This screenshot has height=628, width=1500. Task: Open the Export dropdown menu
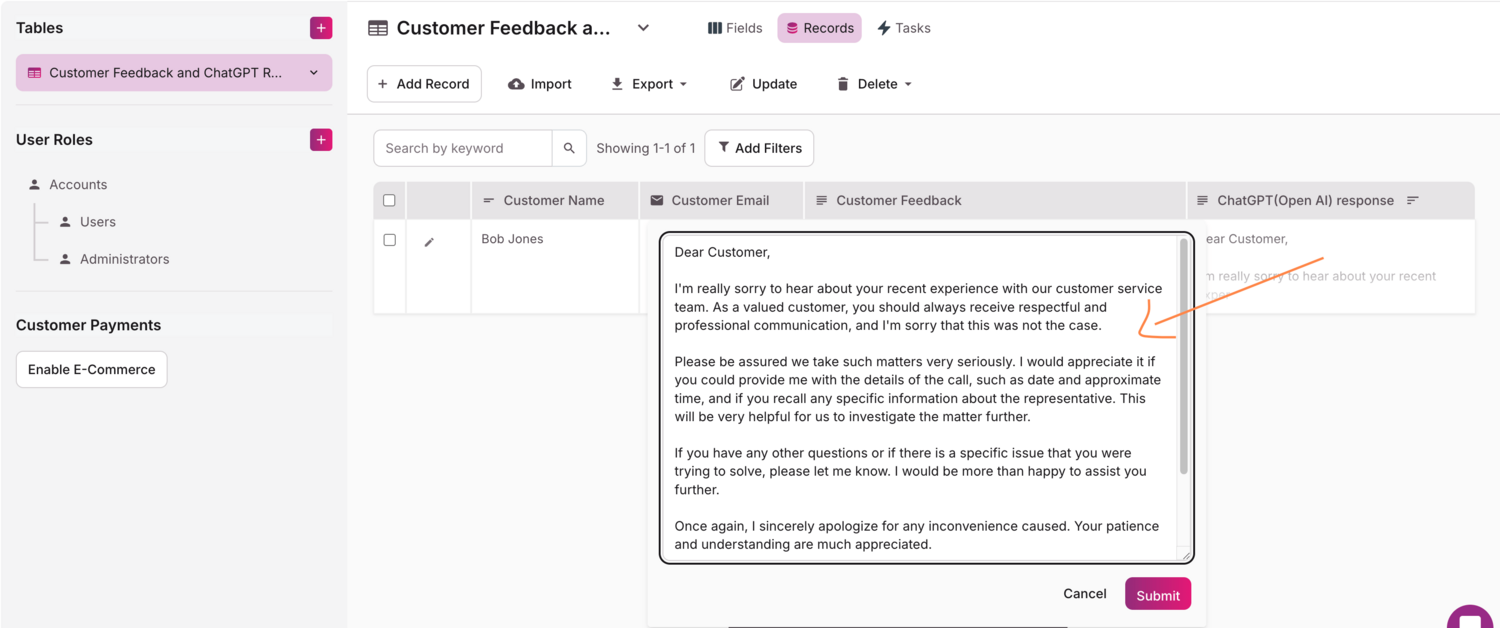(x=649, y=84)
